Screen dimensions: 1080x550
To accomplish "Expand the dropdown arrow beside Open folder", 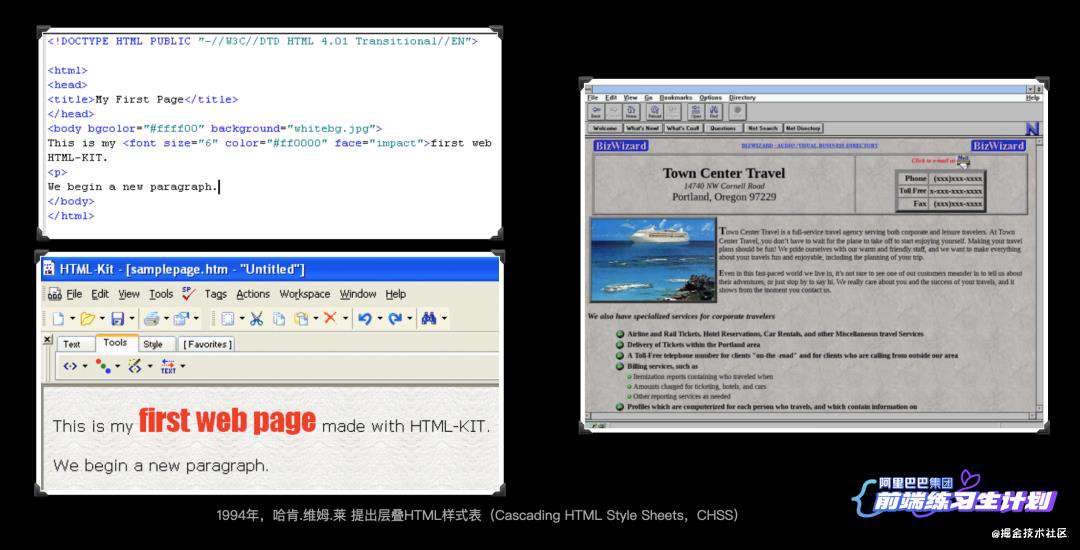I will (103, 319).
